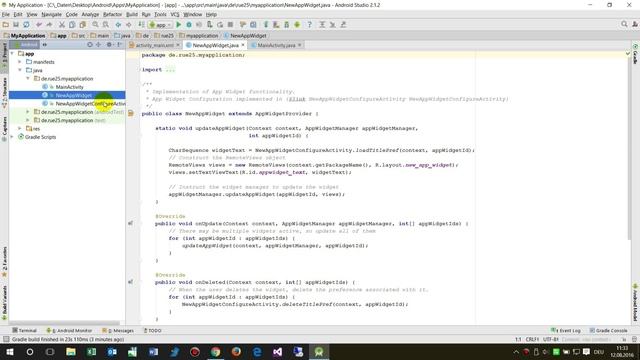
Task: Open the TODO tool window
Action: (153, 330)
